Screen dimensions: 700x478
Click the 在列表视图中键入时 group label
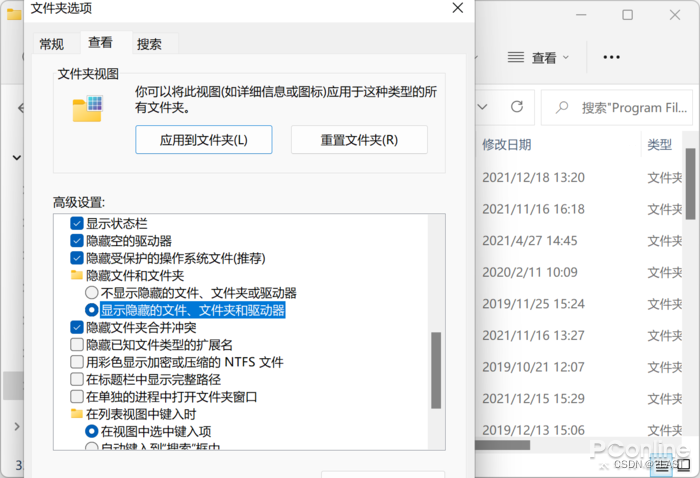click(141, 414)
